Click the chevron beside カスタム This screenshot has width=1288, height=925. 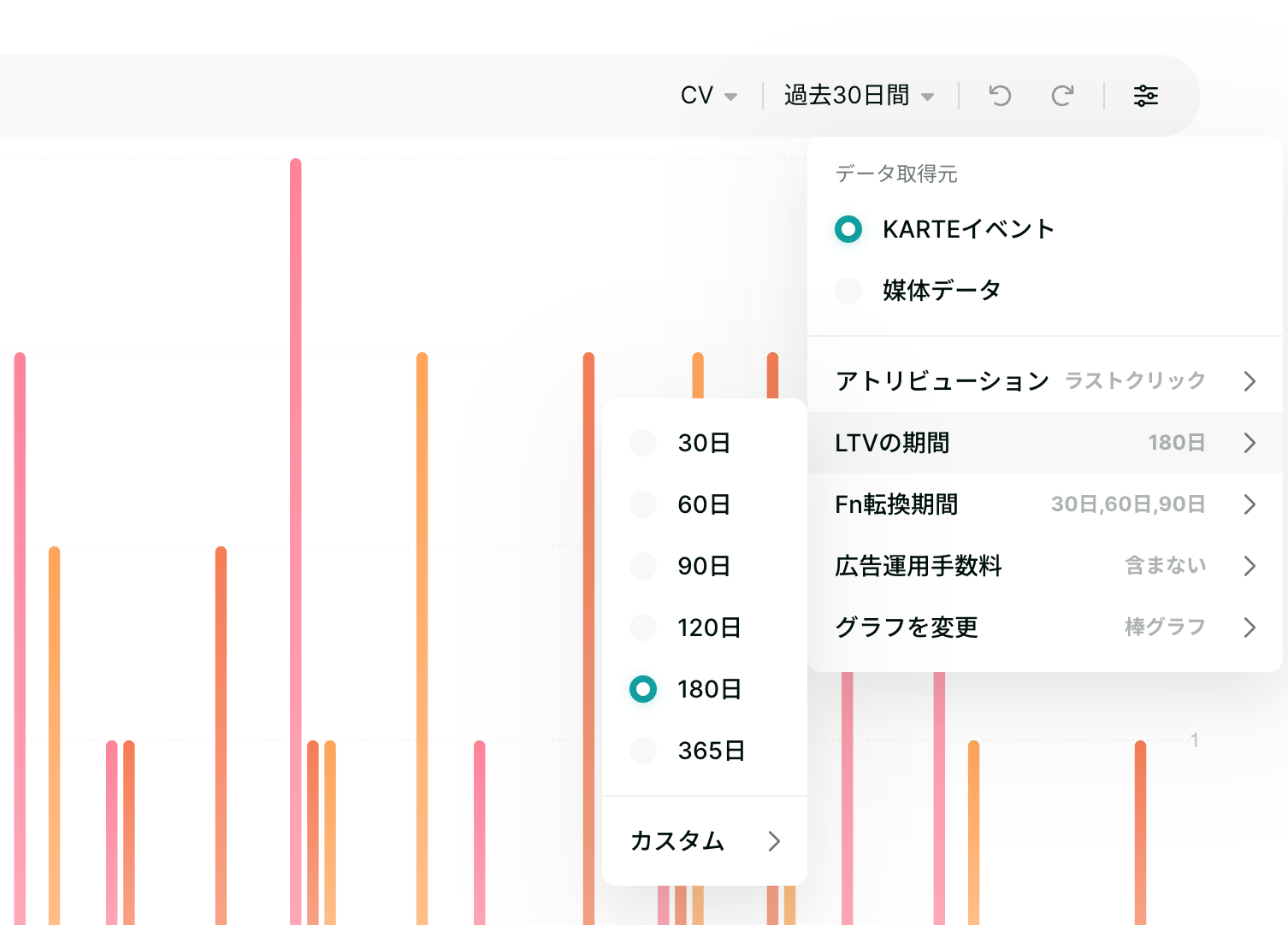774,841
